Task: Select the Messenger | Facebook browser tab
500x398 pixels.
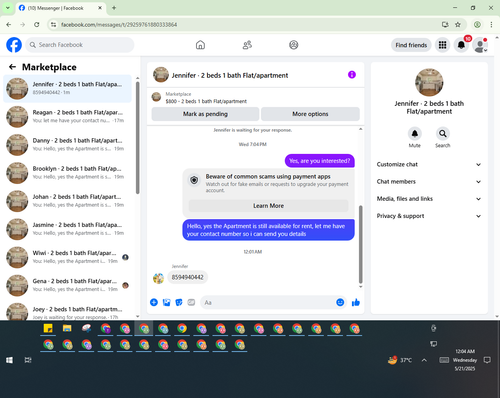Action: click(x=60, y=8)
